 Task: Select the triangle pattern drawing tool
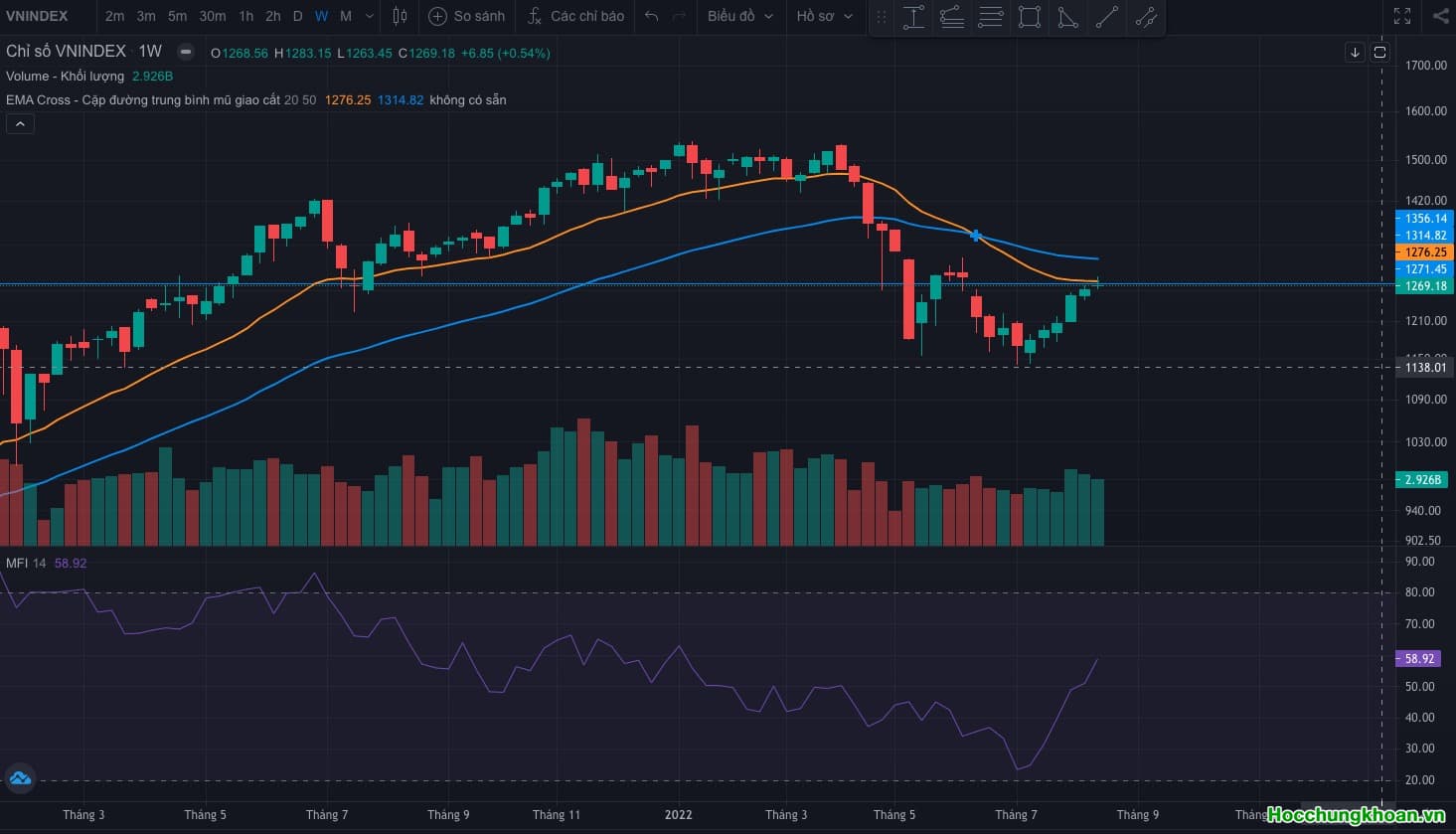pyautogui.click(x=1067, y=17)
